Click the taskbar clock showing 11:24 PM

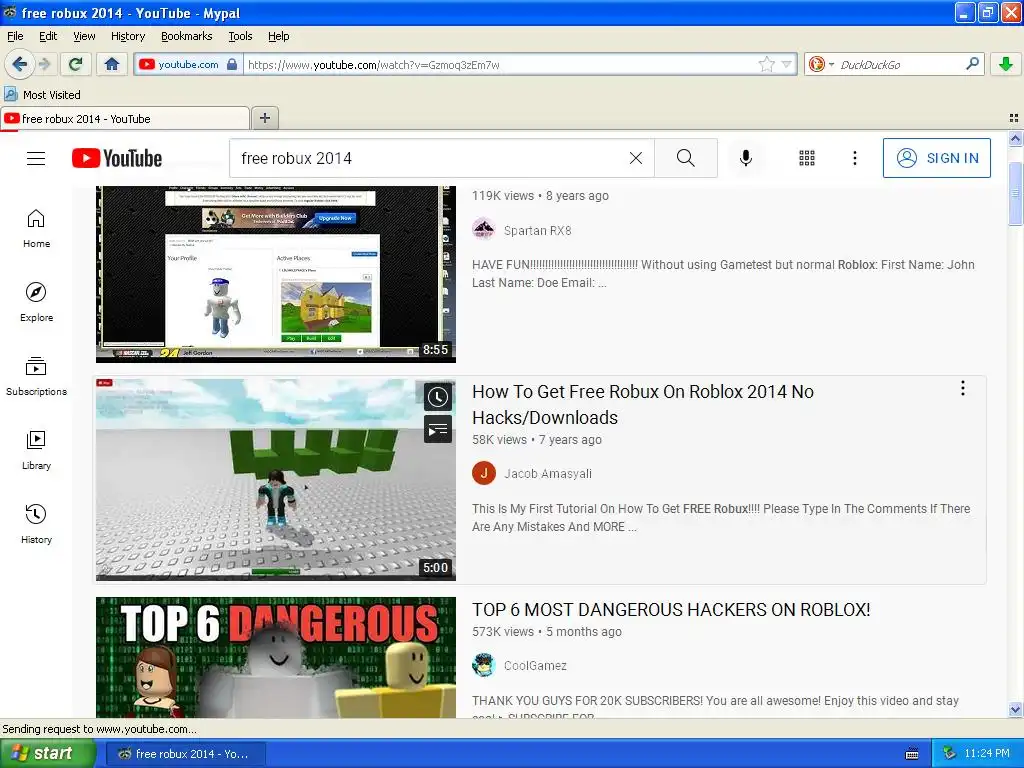click(987, 754)
